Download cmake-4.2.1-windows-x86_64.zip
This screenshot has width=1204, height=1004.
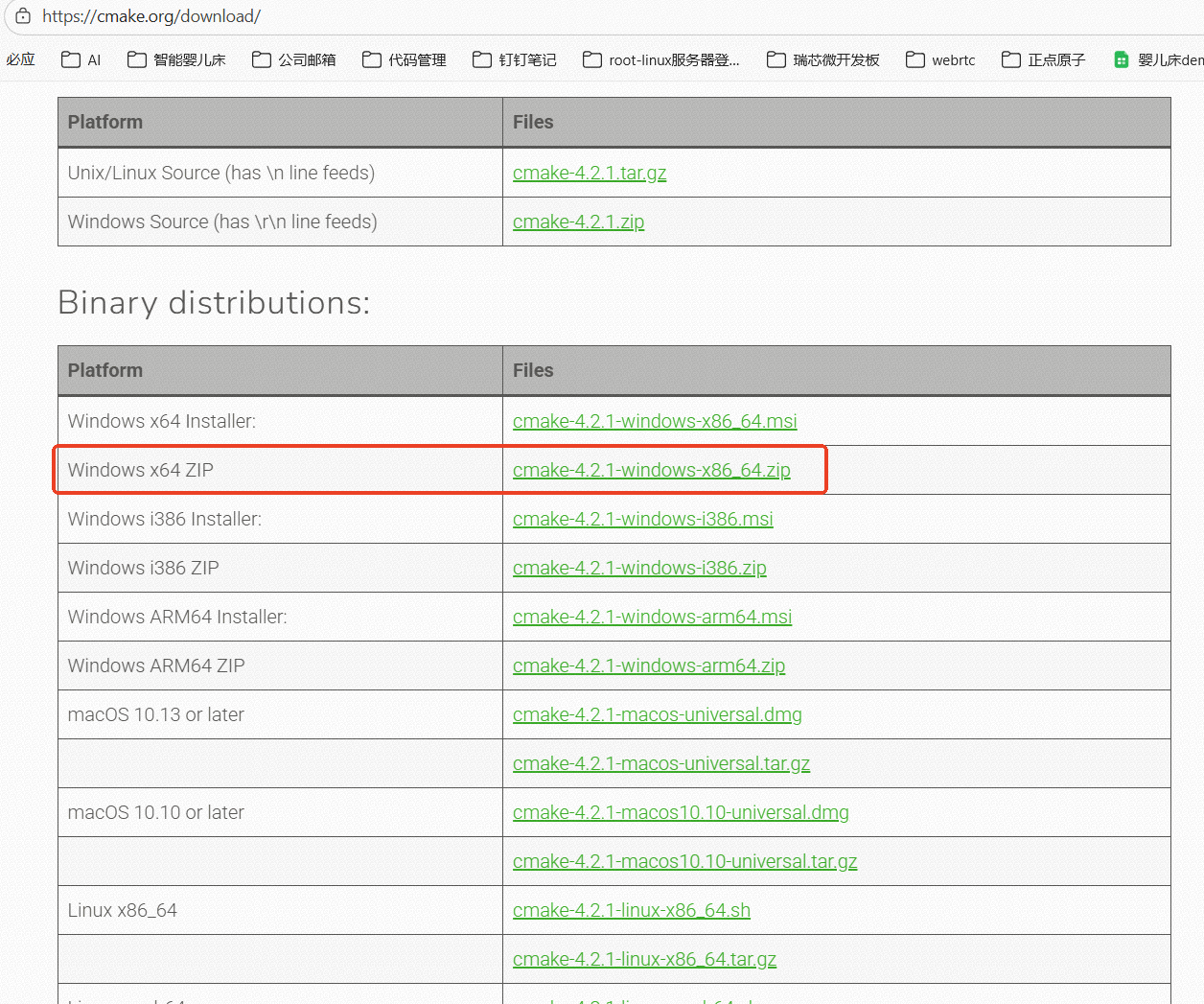click(x=652, y=470)
